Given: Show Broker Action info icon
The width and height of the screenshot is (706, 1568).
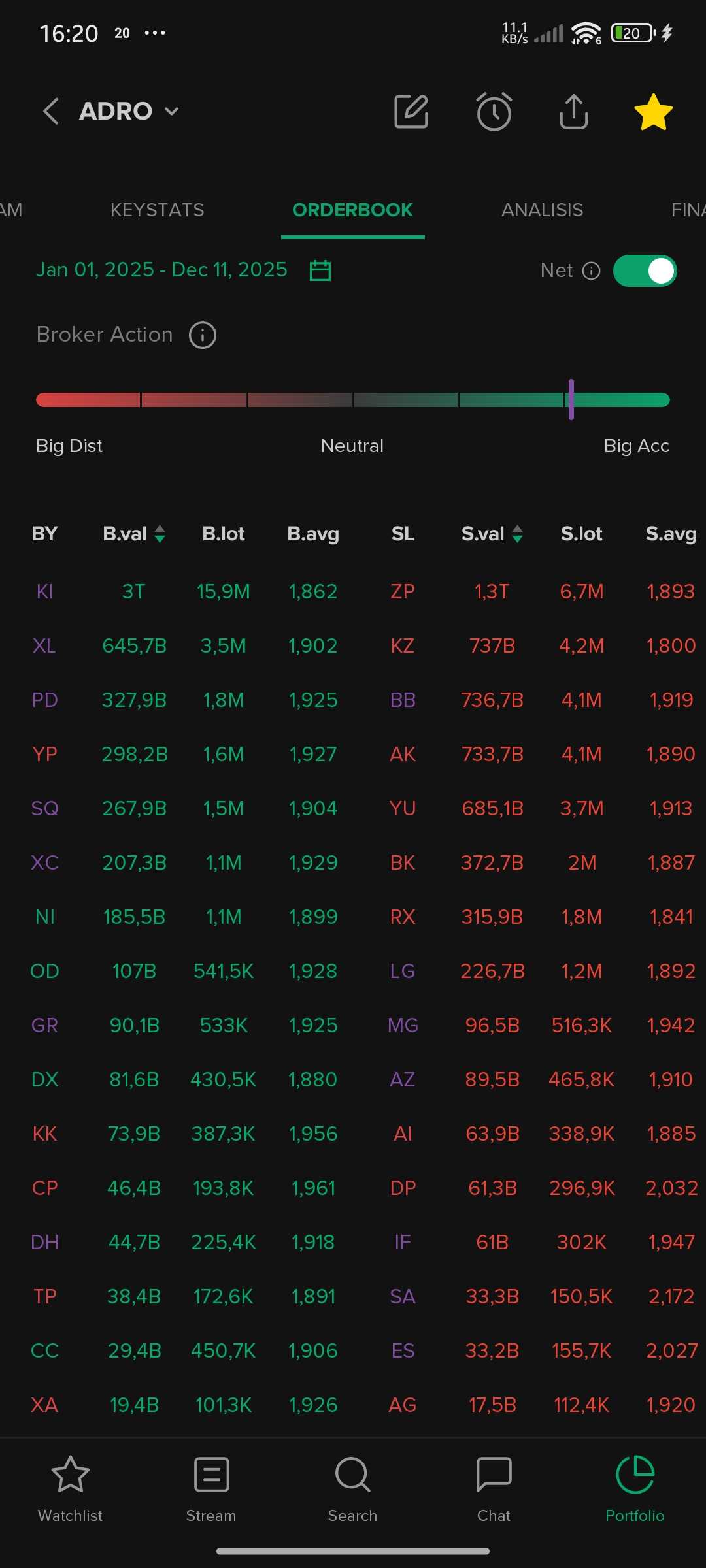Looking at the screenshot, I should (x=203, y=335).
